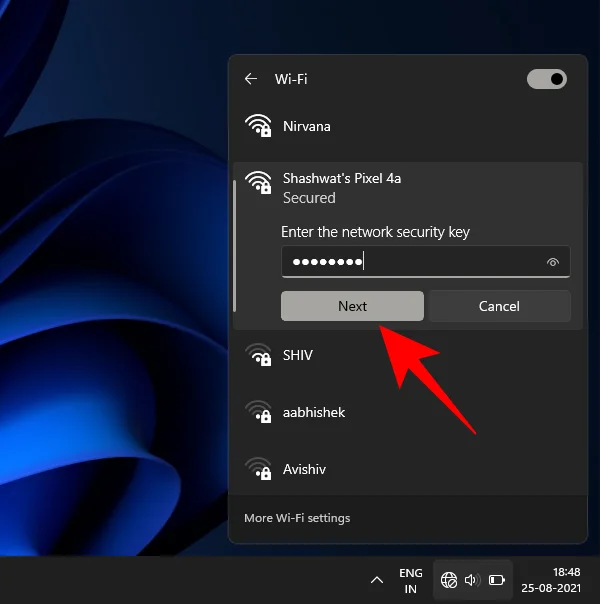Click the Shashwat's Pixel 4a signal icon

click(x=258, y=183)
